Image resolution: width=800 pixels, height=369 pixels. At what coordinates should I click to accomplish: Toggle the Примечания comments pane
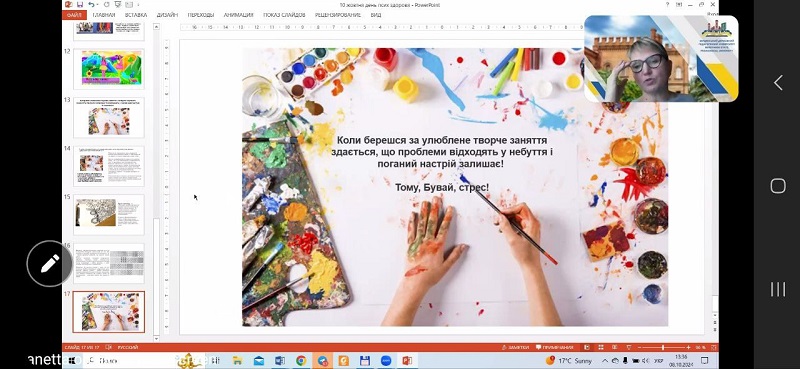pos(555,348)
